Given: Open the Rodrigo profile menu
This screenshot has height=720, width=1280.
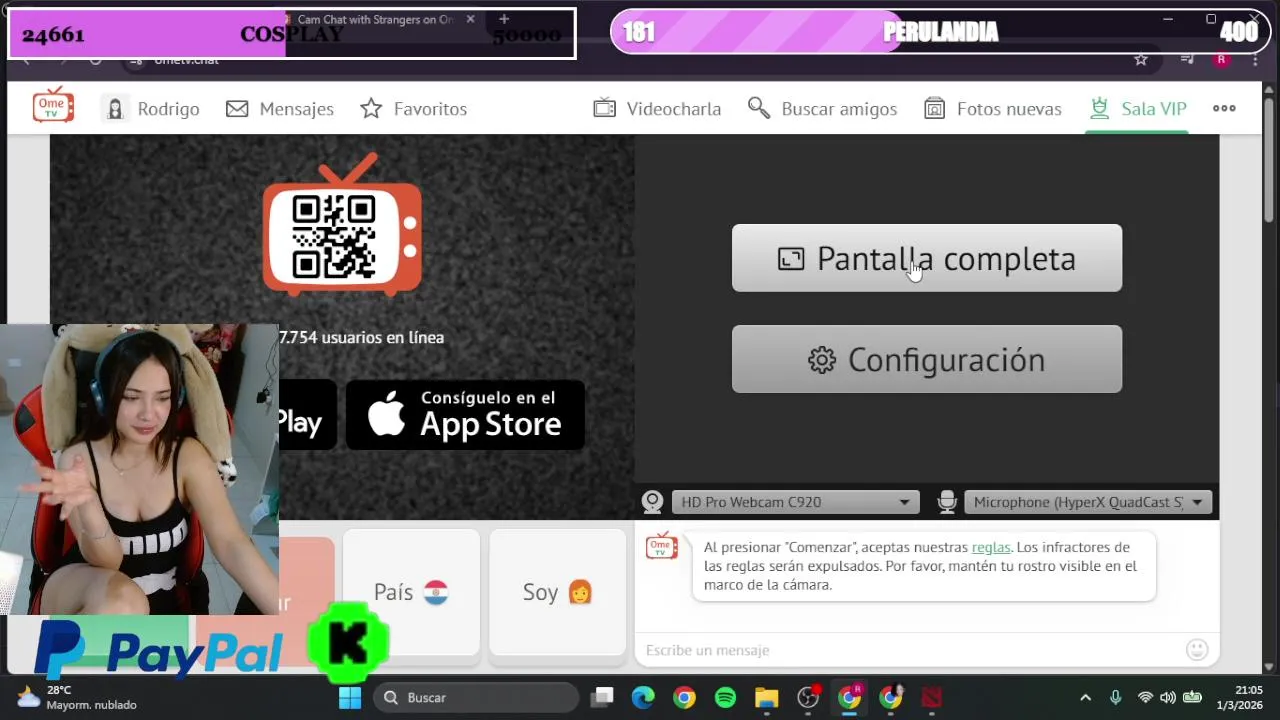Looking at the screenshot, I should [x=151, y=109].
